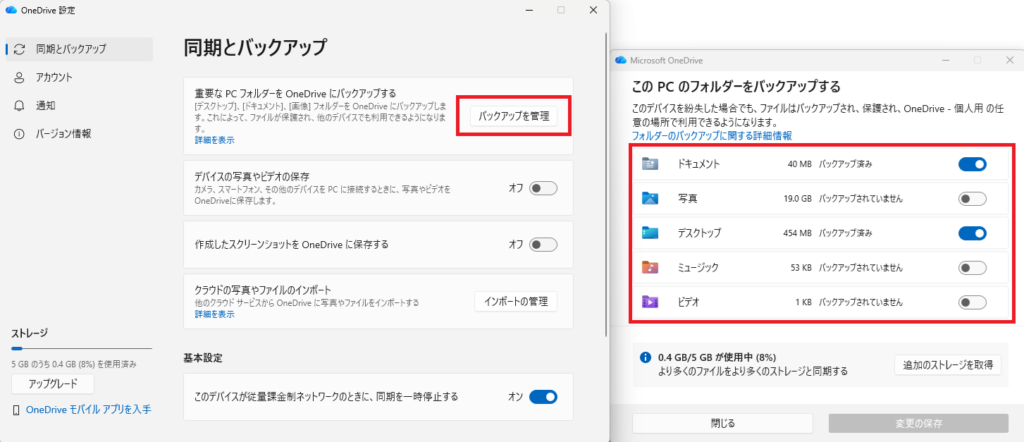
Task: Click the phone icon beside OneDrive モバイル アプリを入手
Action: pos(16,410)
